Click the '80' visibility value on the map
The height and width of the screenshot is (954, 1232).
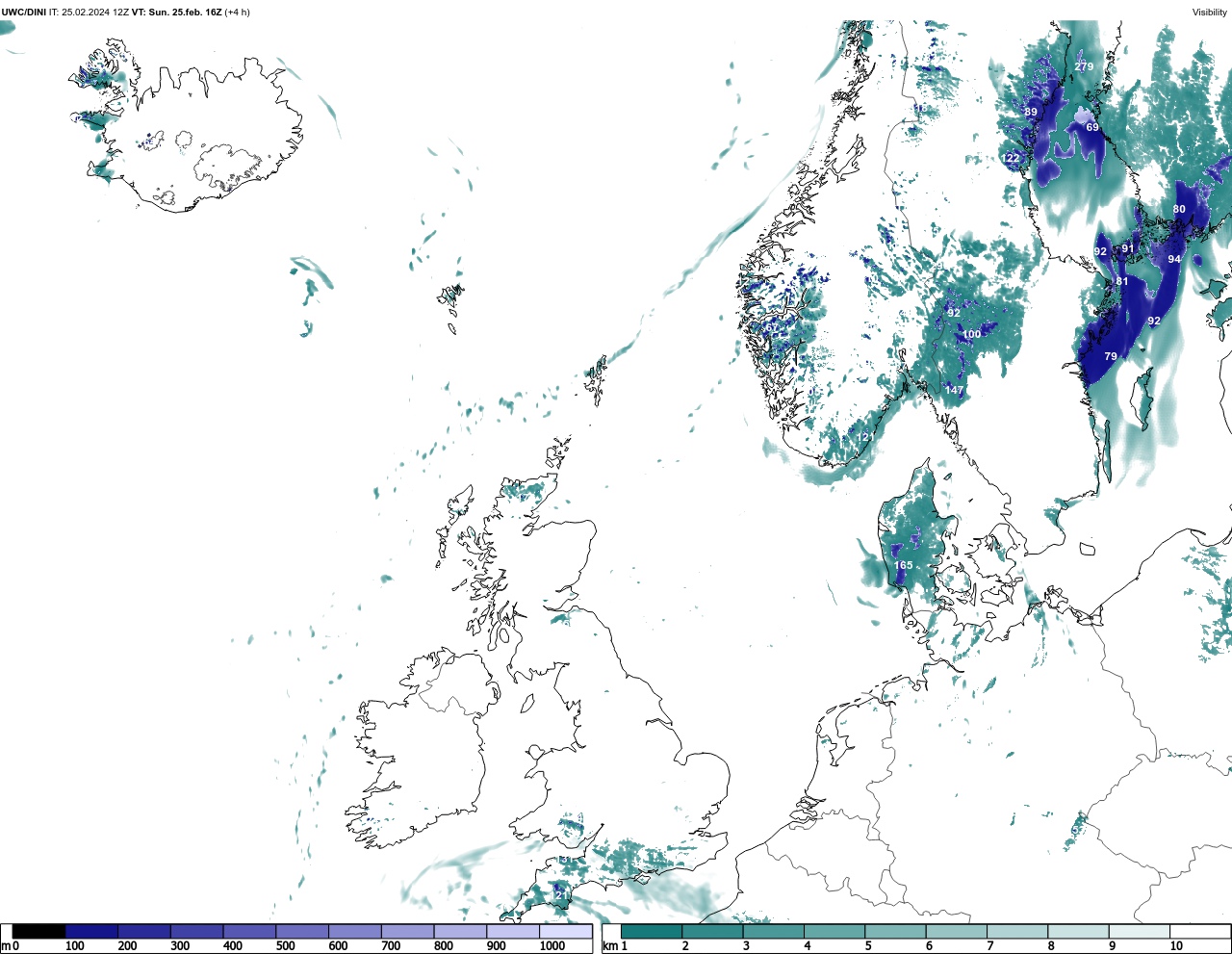pos(1179,209)
